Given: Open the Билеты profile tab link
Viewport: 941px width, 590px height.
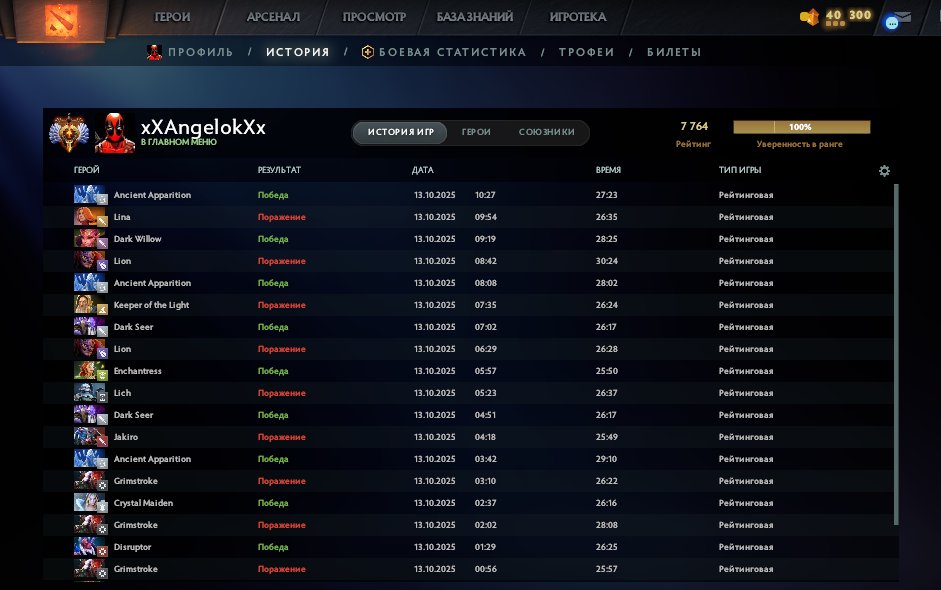Looking at the screenshot, I should tap(673, 52).
